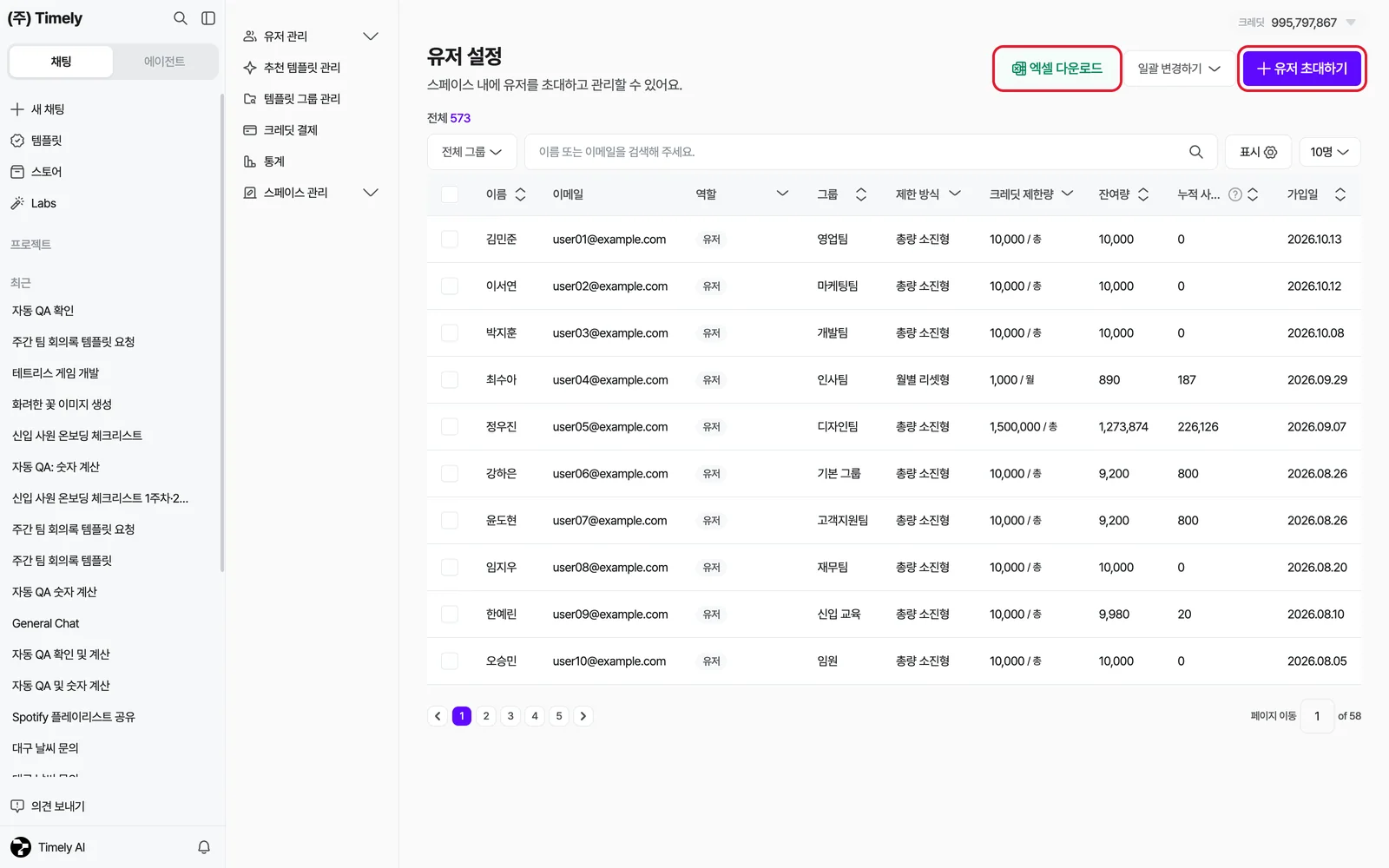This screenshot has width=1389, height=868.
Task: Click the new chat plus icon
Action: click(16, 109)
